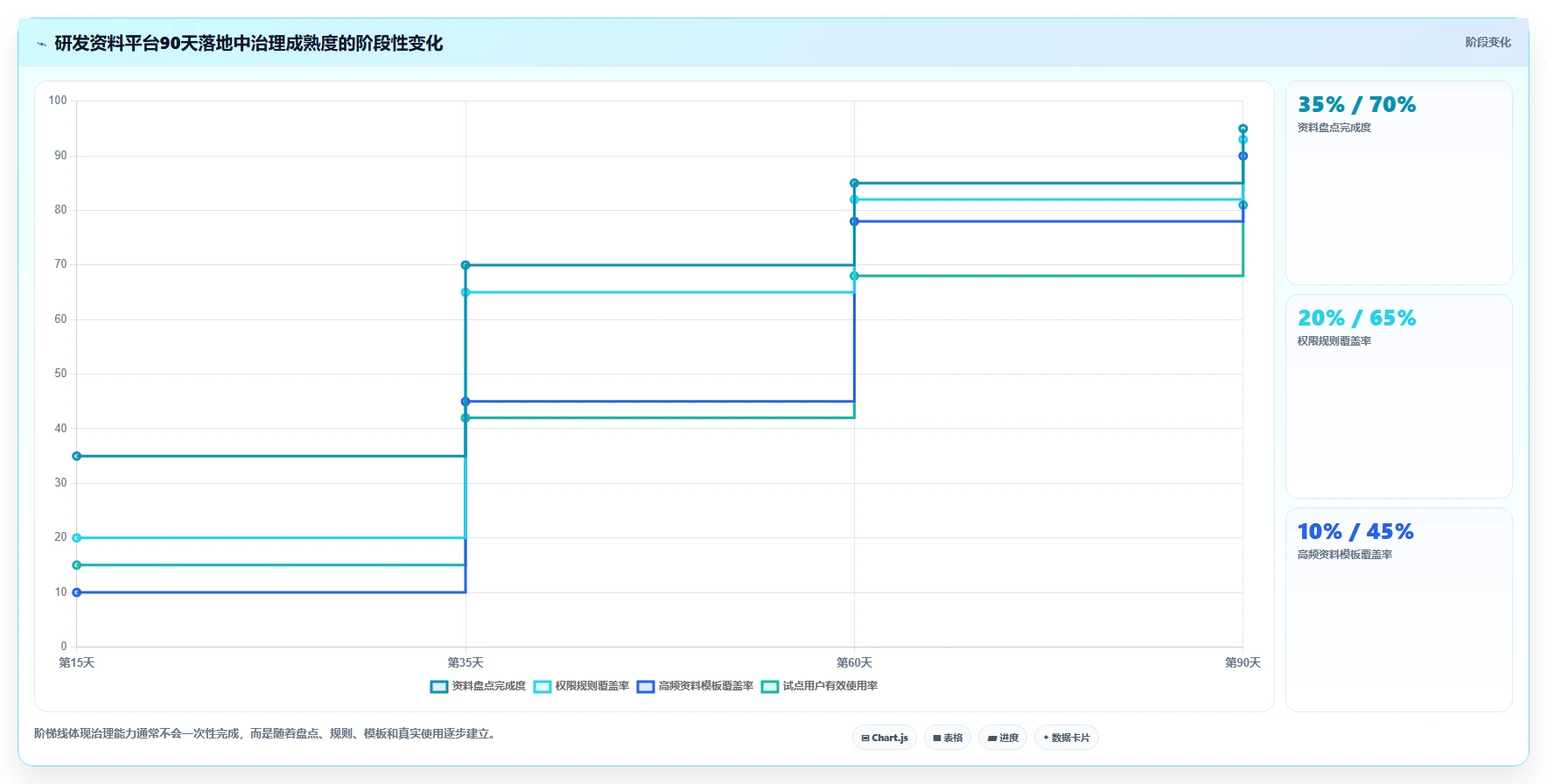The width and height of the screenshot is (1547, 784).
Task: Click the 权限规则覆盖率 point at 第60天 (82)
Action: [x=854, y=199]
